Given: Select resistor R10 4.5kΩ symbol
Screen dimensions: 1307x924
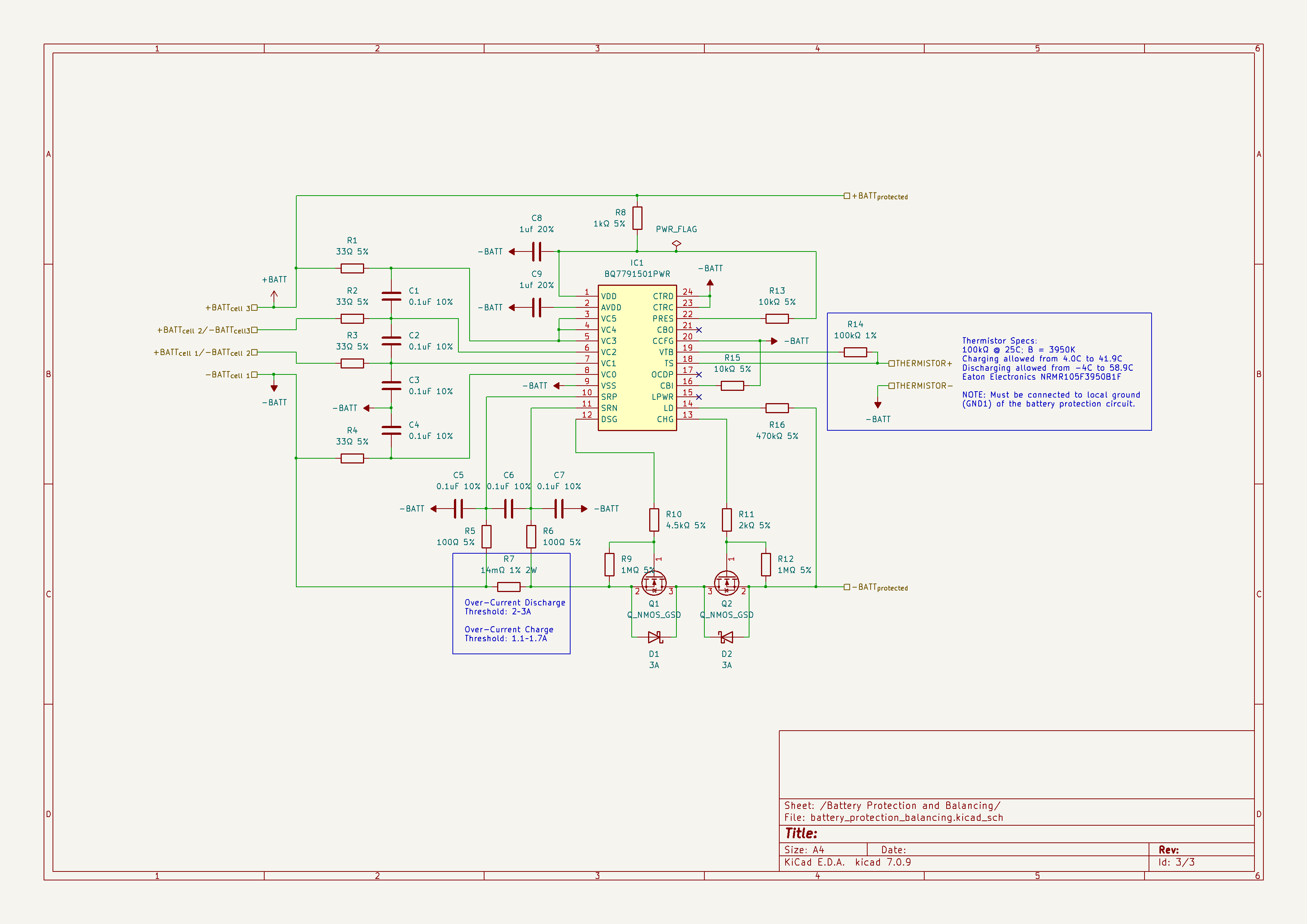Looking at the screenshot, I should point(654,519).
